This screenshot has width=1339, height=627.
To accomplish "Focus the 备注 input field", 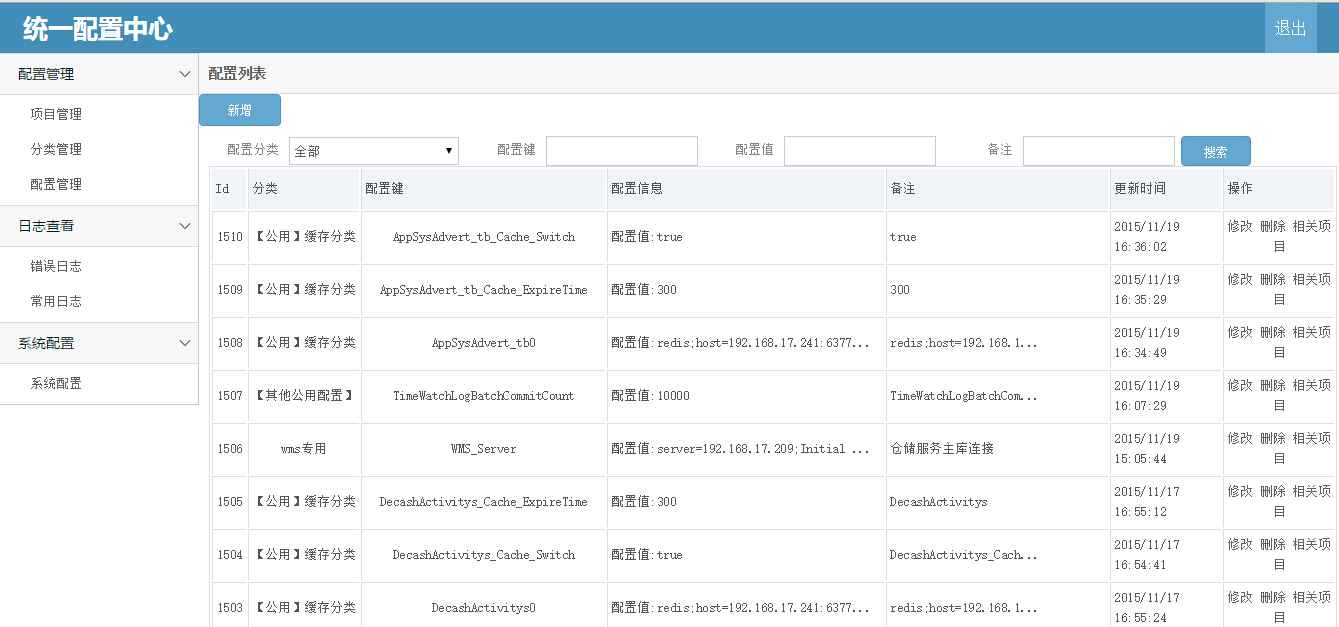I will click(1099, 151).
